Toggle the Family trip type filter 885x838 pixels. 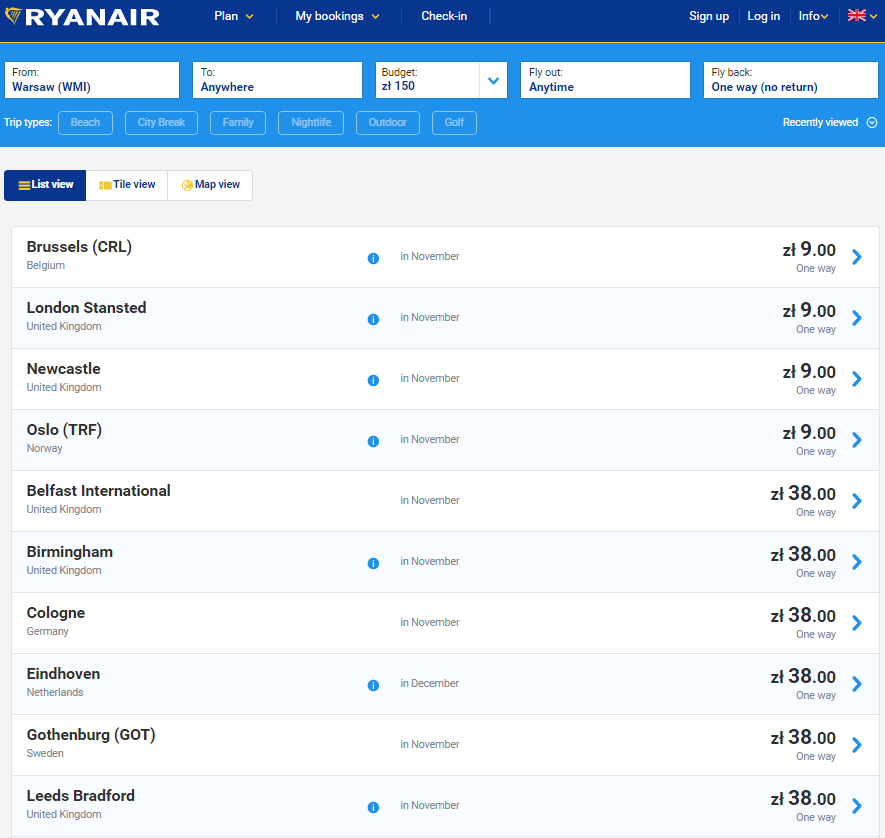coord(238,122)
